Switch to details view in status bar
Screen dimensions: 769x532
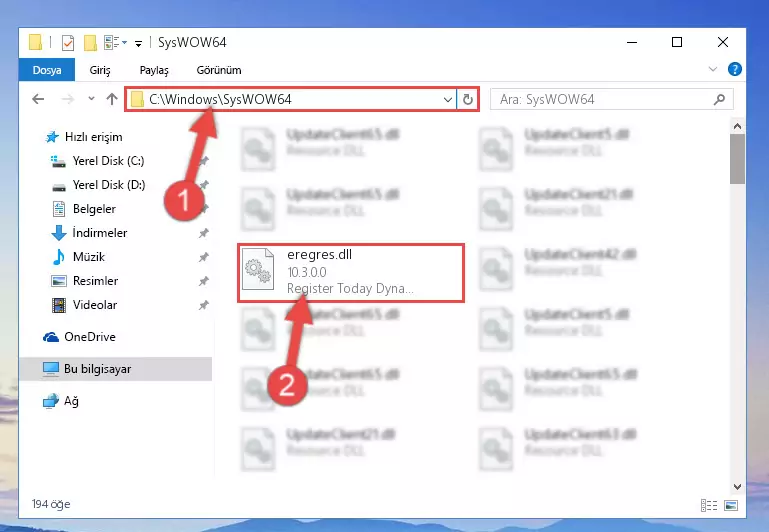(x=709, y=505)
